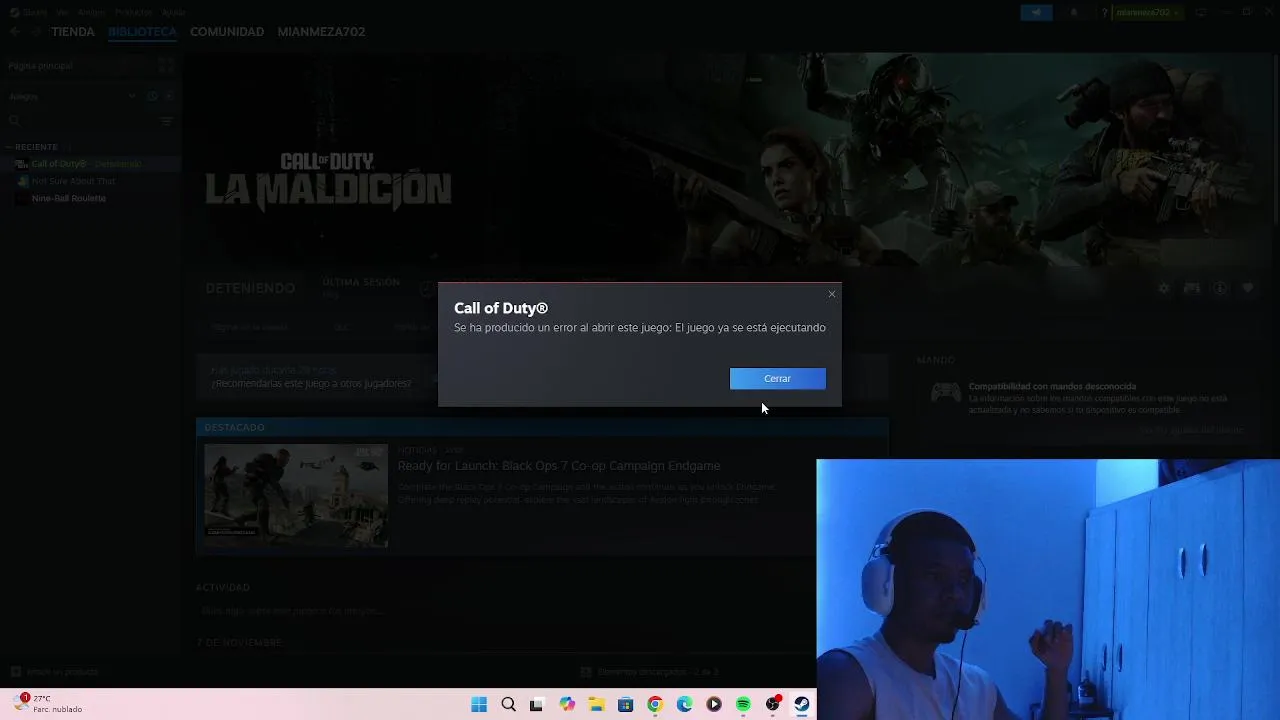Open the advanced filter icon beside the search field
Image resolution: width=1280 pixels, height=720 pixels.
167,121
